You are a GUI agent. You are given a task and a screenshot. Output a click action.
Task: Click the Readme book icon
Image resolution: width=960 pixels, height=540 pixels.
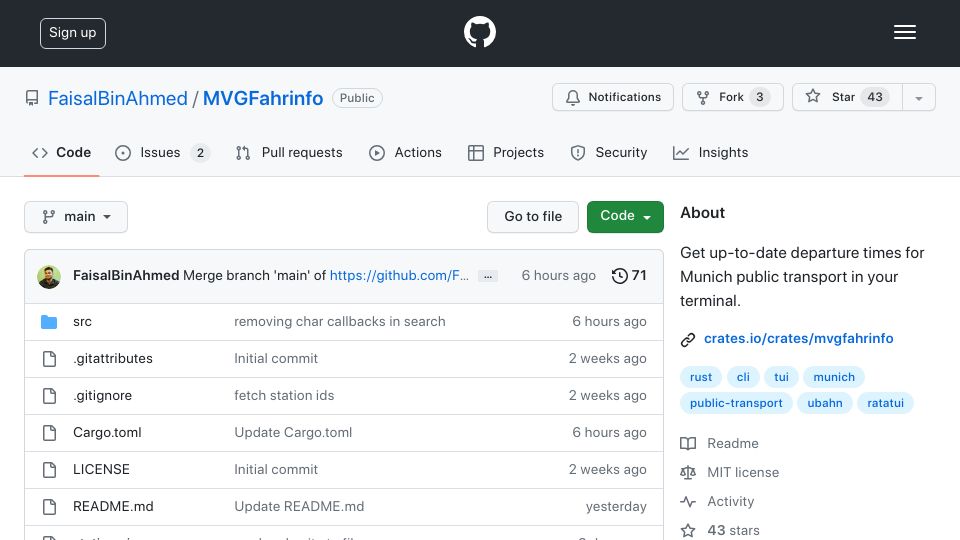point(688,443)
